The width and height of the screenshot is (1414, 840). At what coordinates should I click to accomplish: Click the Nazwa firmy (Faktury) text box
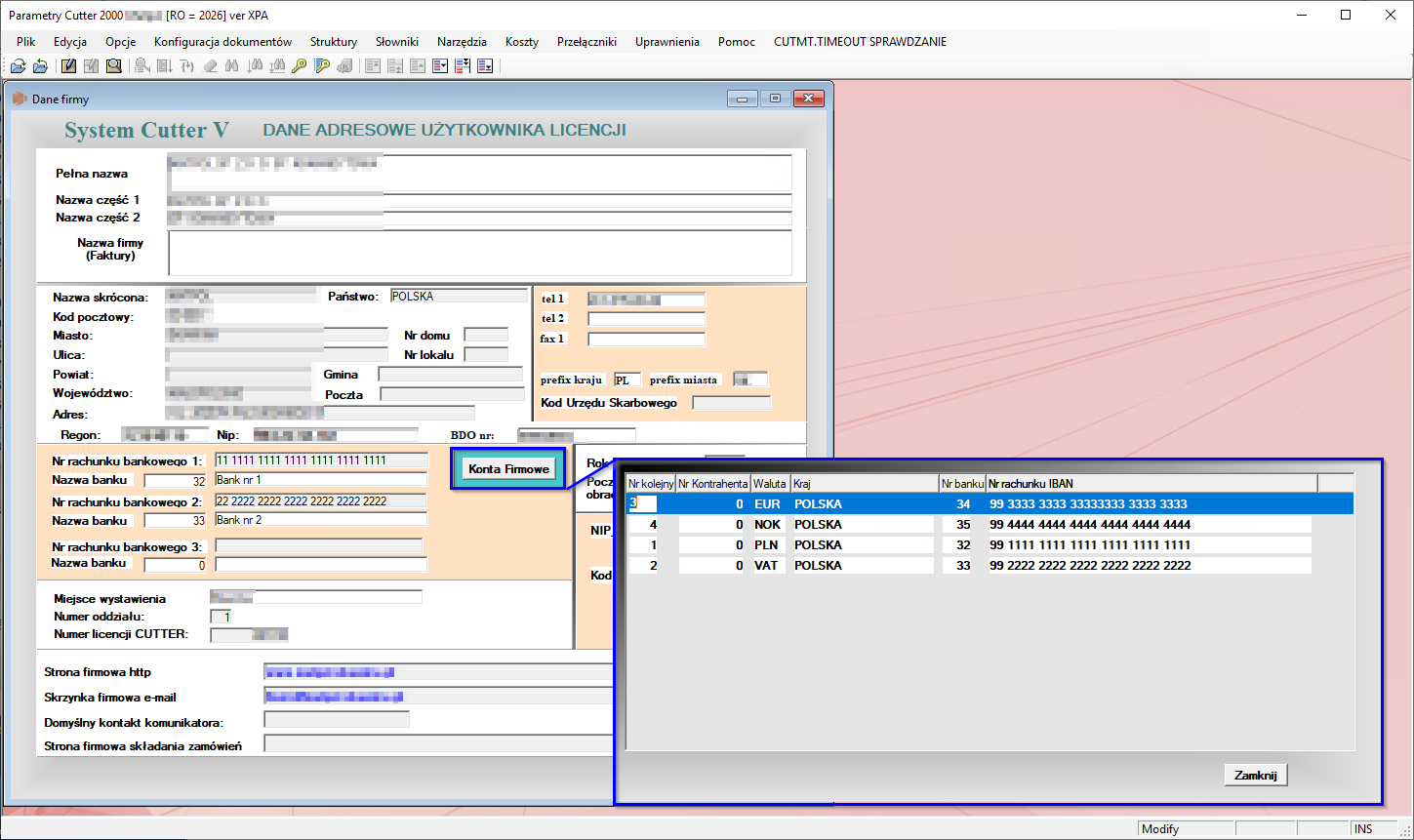click(480, 254)
